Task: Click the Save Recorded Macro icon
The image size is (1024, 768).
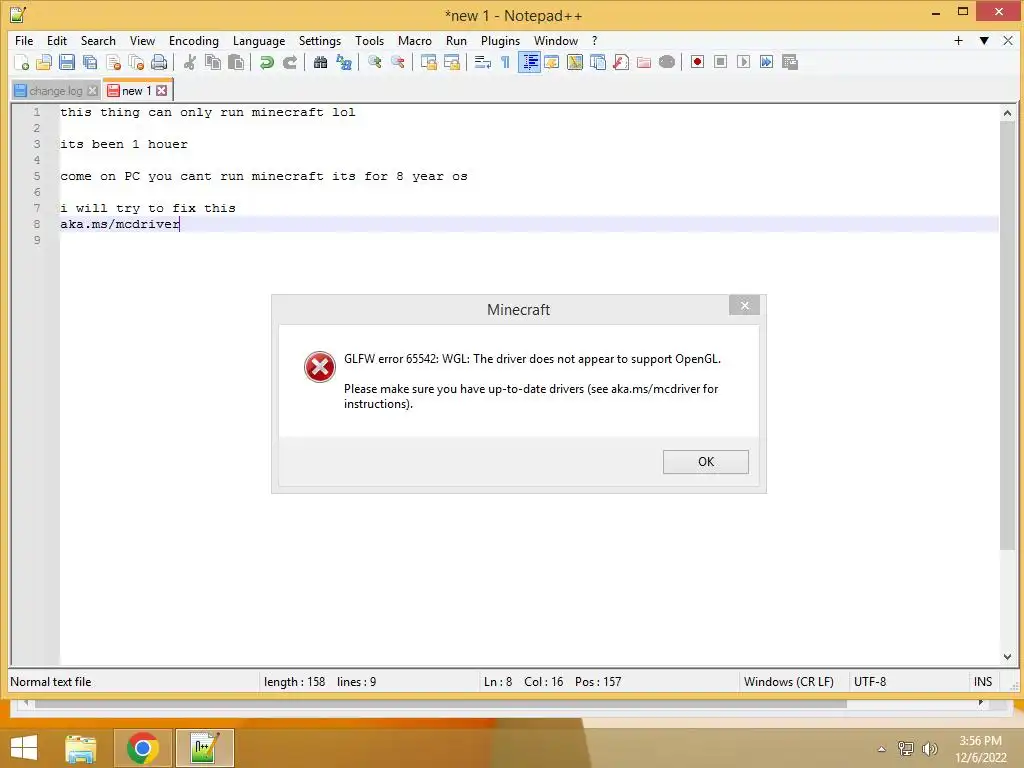Action: pyautogui.click(x=790, y=62)
